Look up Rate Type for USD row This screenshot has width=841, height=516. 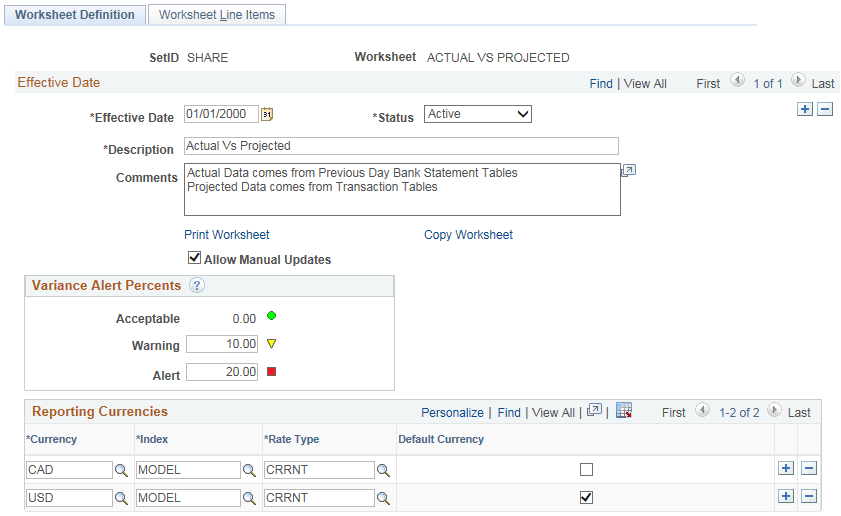tap(383, 498)
